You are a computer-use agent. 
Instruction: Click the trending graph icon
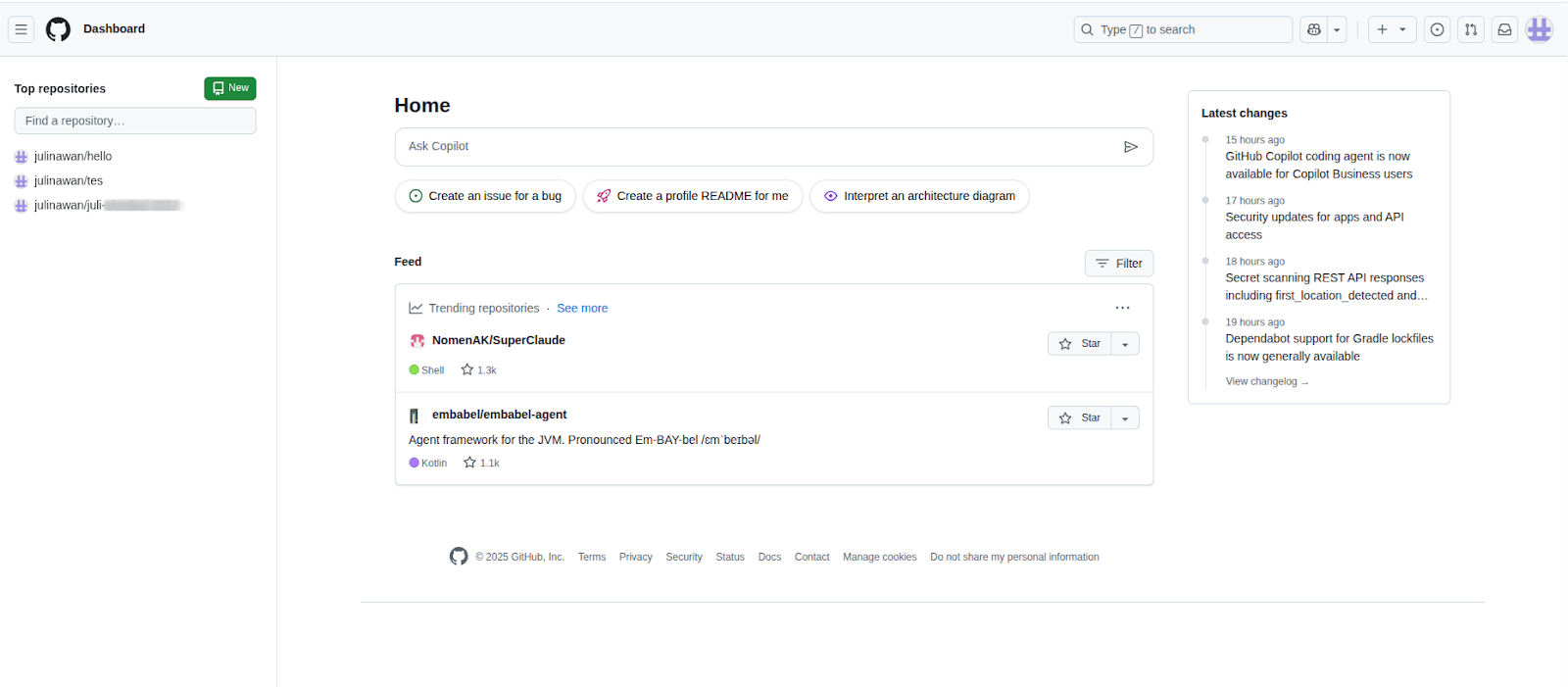[416, 308]
